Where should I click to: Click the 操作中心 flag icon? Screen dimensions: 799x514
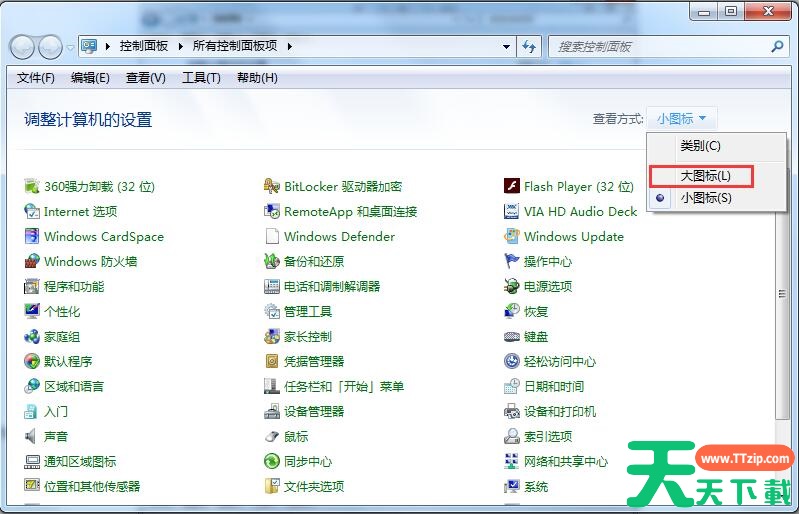click(x=512, y=261)
